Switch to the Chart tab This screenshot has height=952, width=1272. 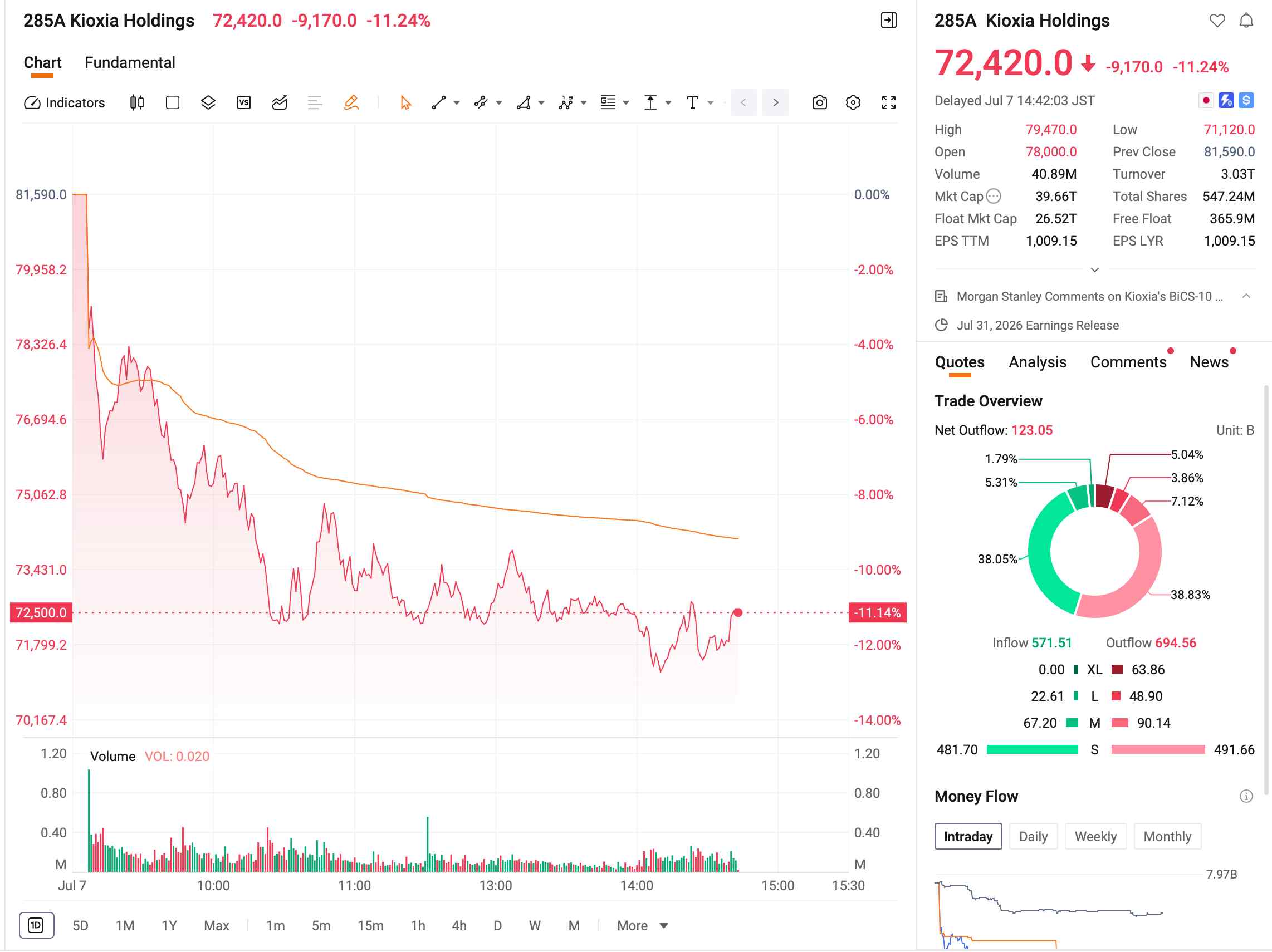pos(42,63)
